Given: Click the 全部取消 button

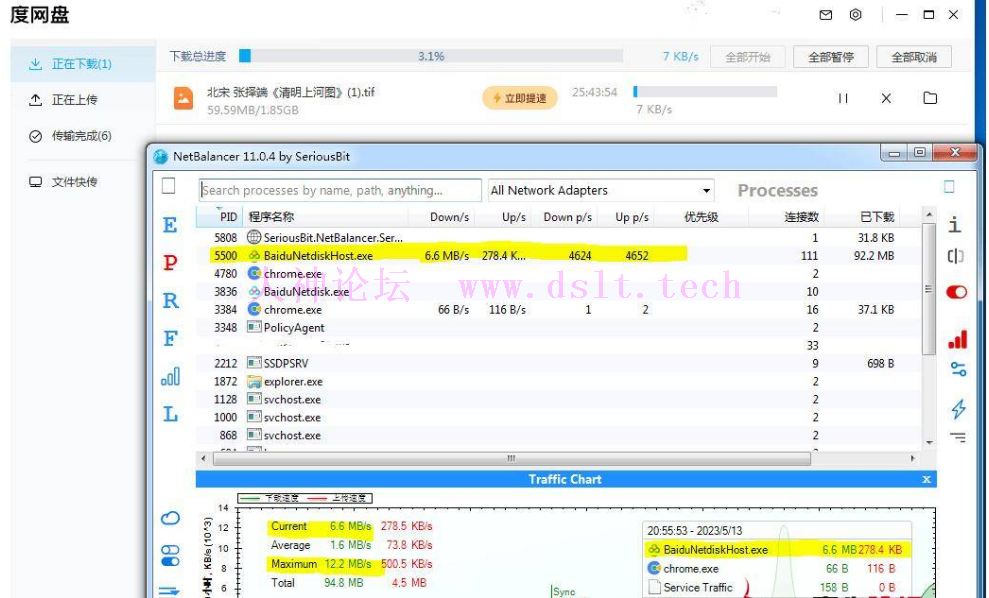Looking at the screenshot, I should click(x=914, y=57).
